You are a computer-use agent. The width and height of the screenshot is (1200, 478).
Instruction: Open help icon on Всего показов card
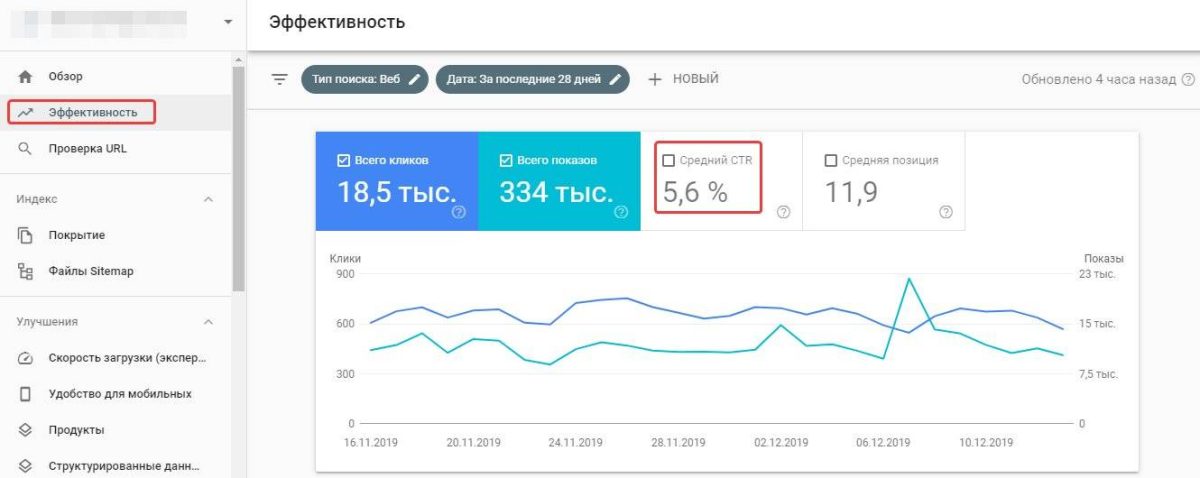coord(621,212)
